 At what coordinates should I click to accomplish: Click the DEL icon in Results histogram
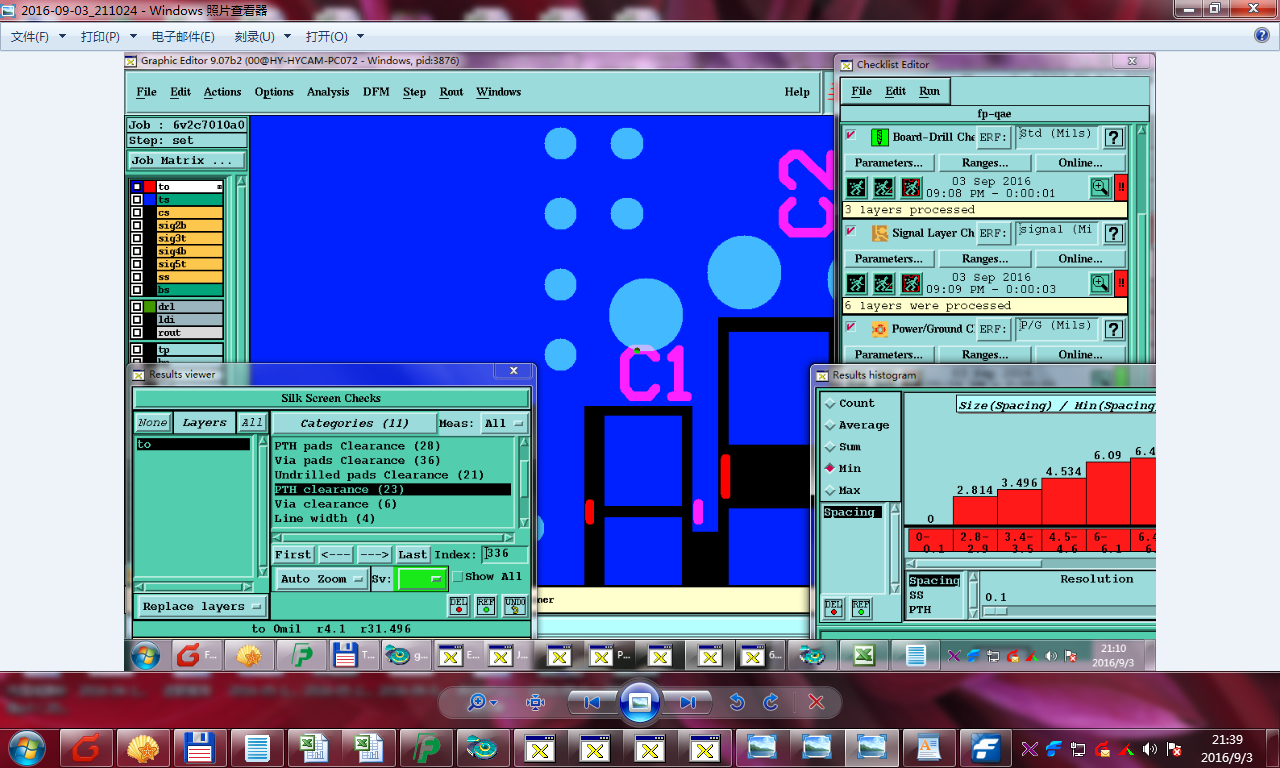pos(833,607)
